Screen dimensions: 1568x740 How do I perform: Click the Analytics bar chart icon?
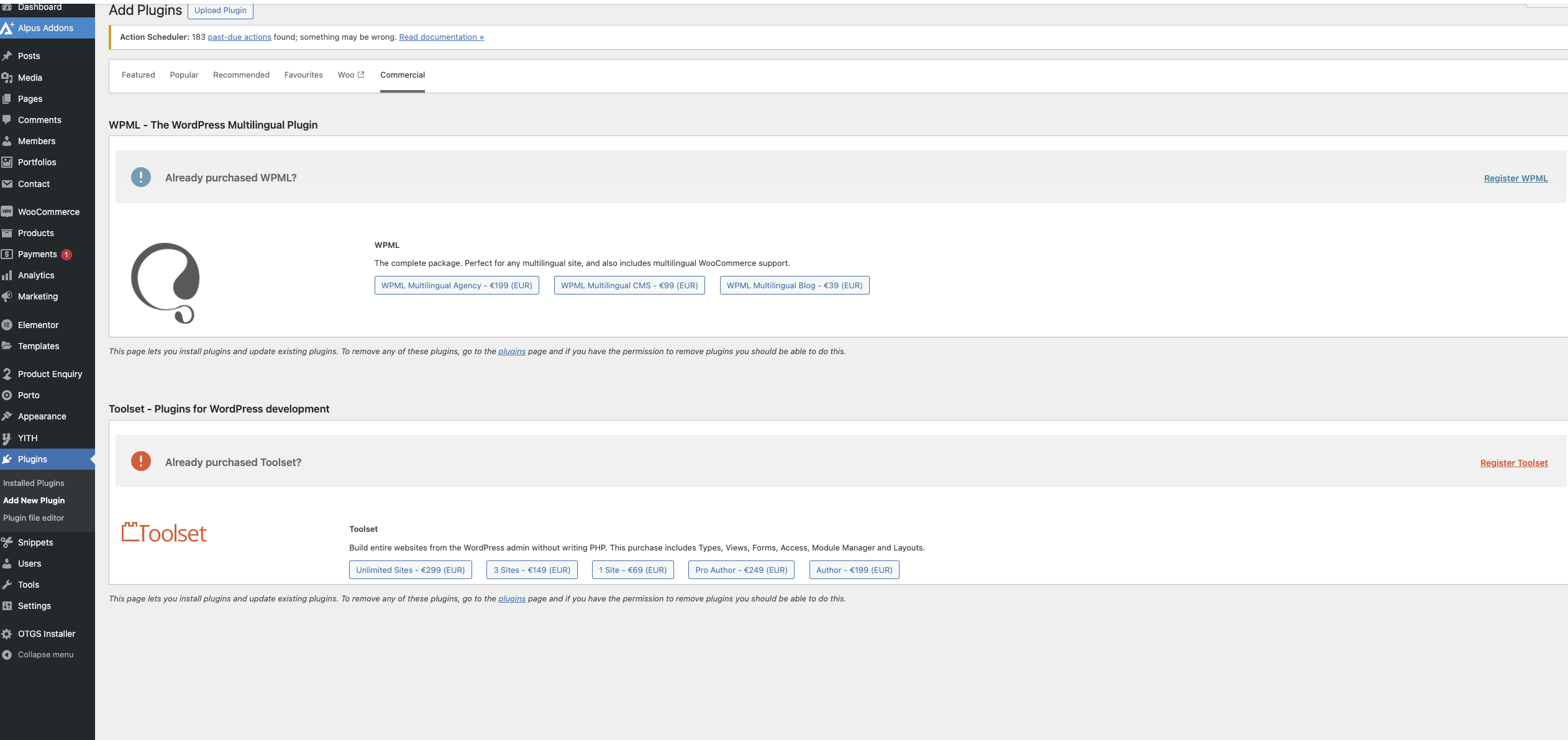pos(7,275)
